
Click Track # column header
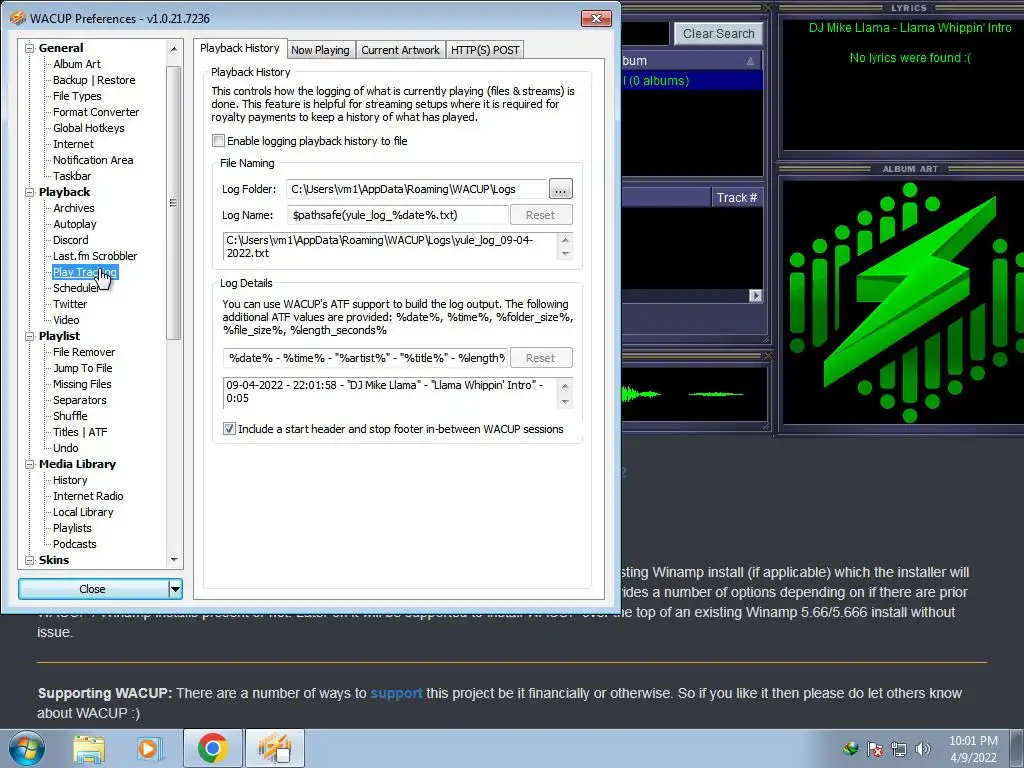point(737,197)
